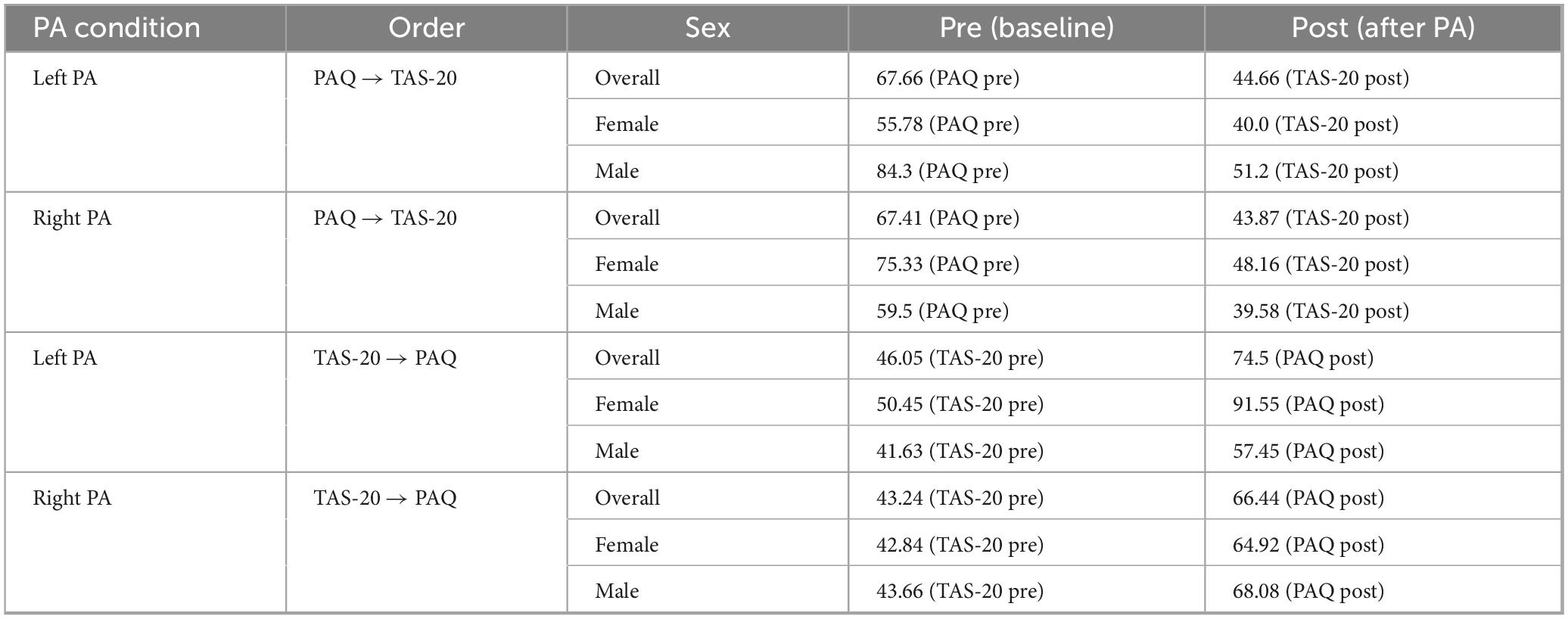Select the 84.3 (PAQ pre) value

coord(942,171)
